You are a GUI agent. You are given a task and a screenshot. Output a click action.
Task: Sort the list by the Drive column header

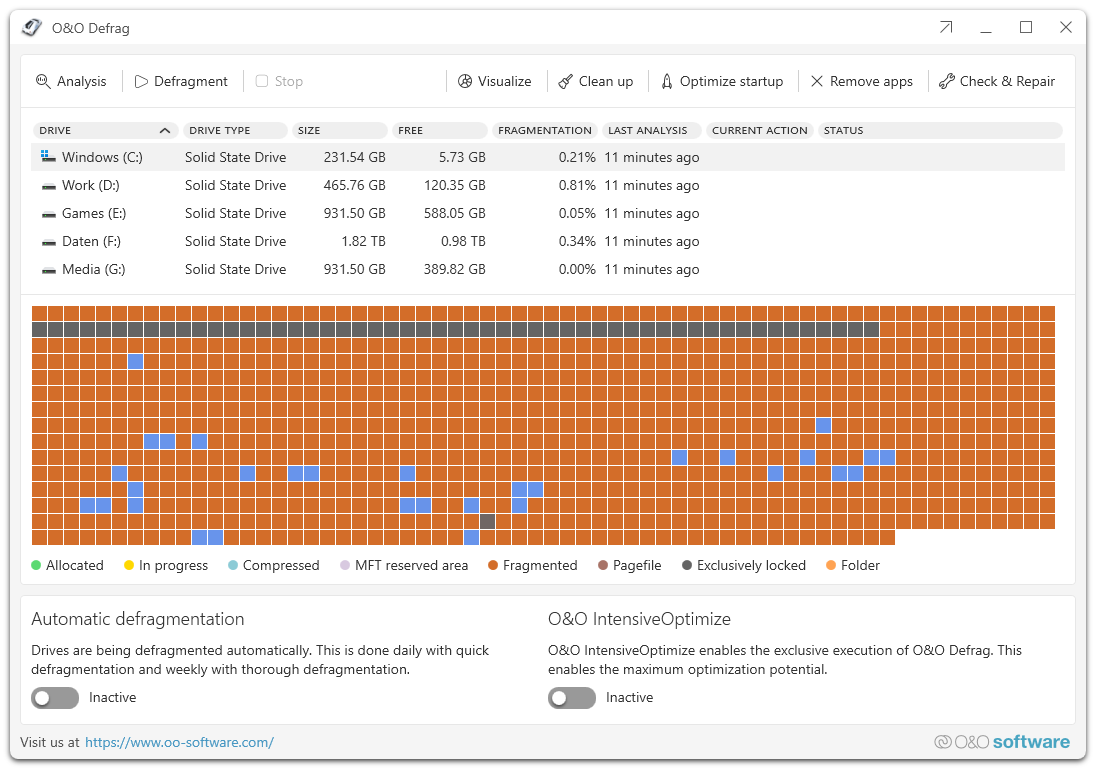(105, 130)
